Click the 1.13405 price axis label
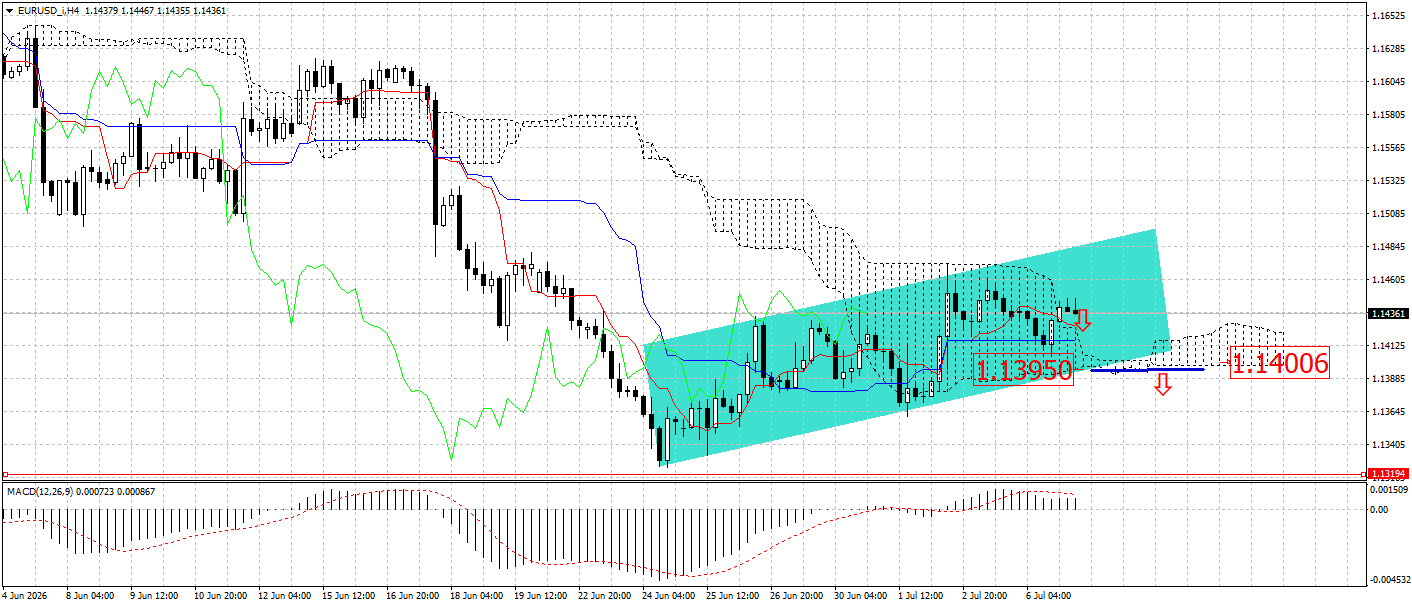1412x607 pixels. [1386, 445]
